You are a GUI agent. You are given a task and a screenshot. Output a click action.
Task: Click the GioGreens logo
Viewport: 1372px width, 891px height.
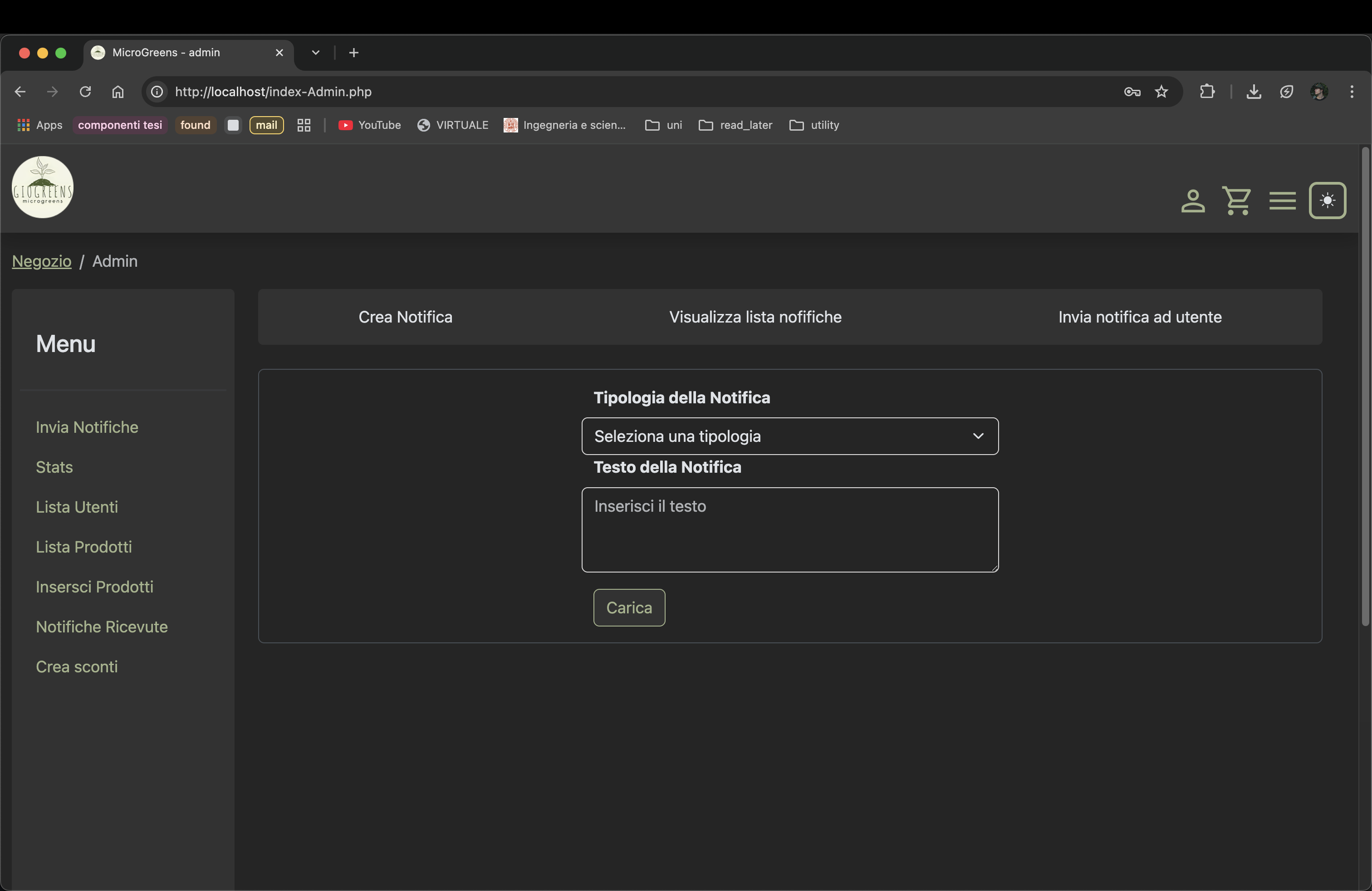(43, 187)
